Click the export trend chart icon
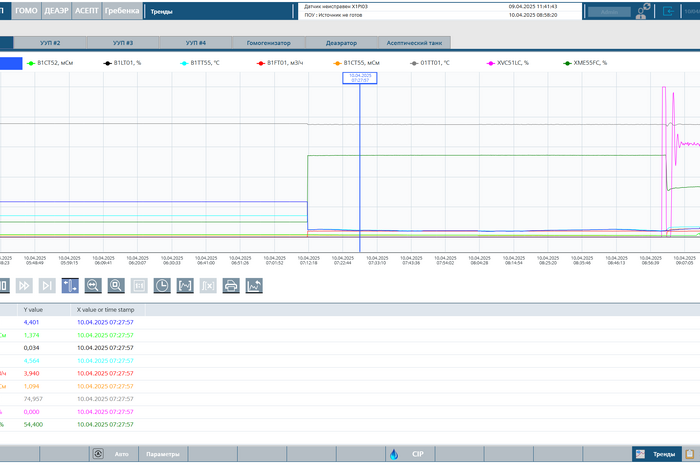 [254, 286]
